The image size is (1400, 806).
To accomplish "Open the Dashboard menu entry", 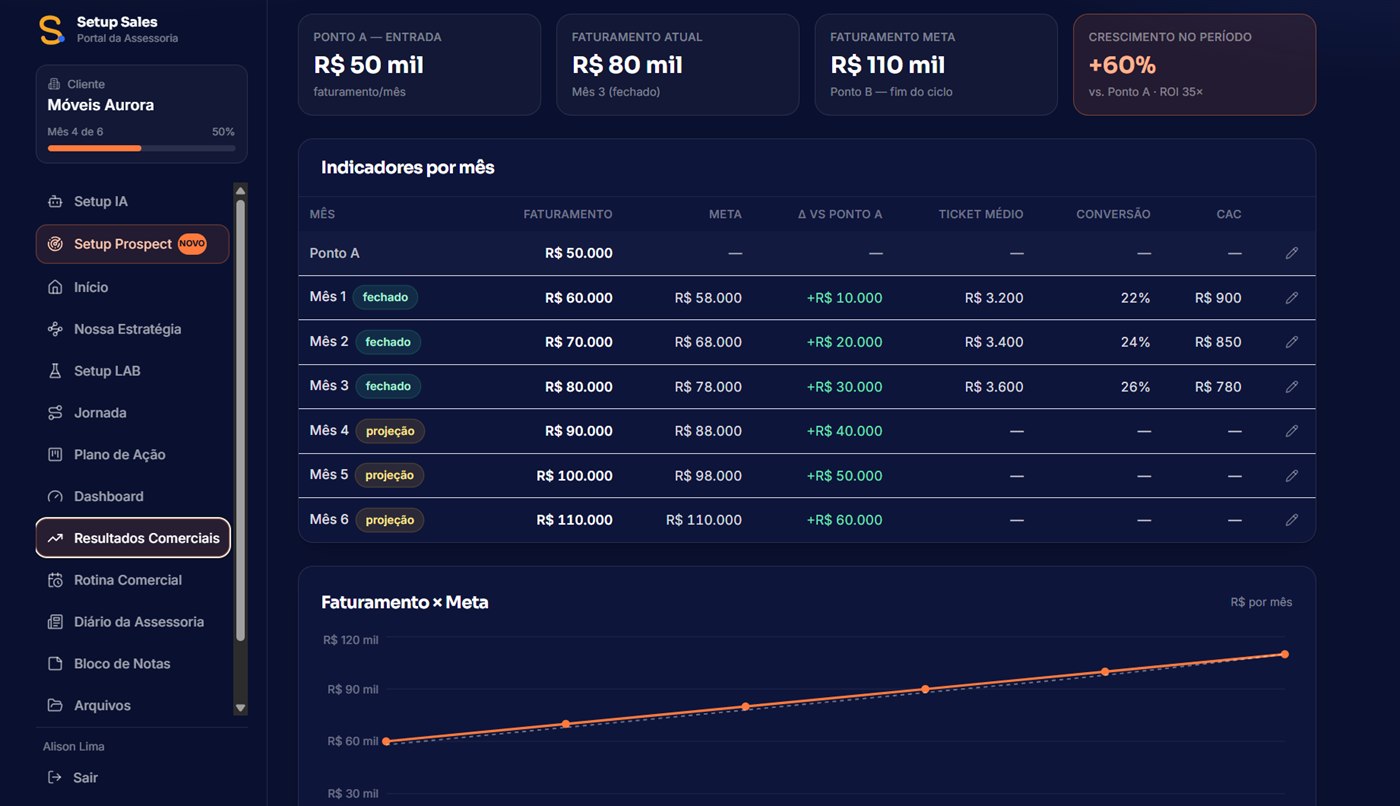I will pos(132,497).
